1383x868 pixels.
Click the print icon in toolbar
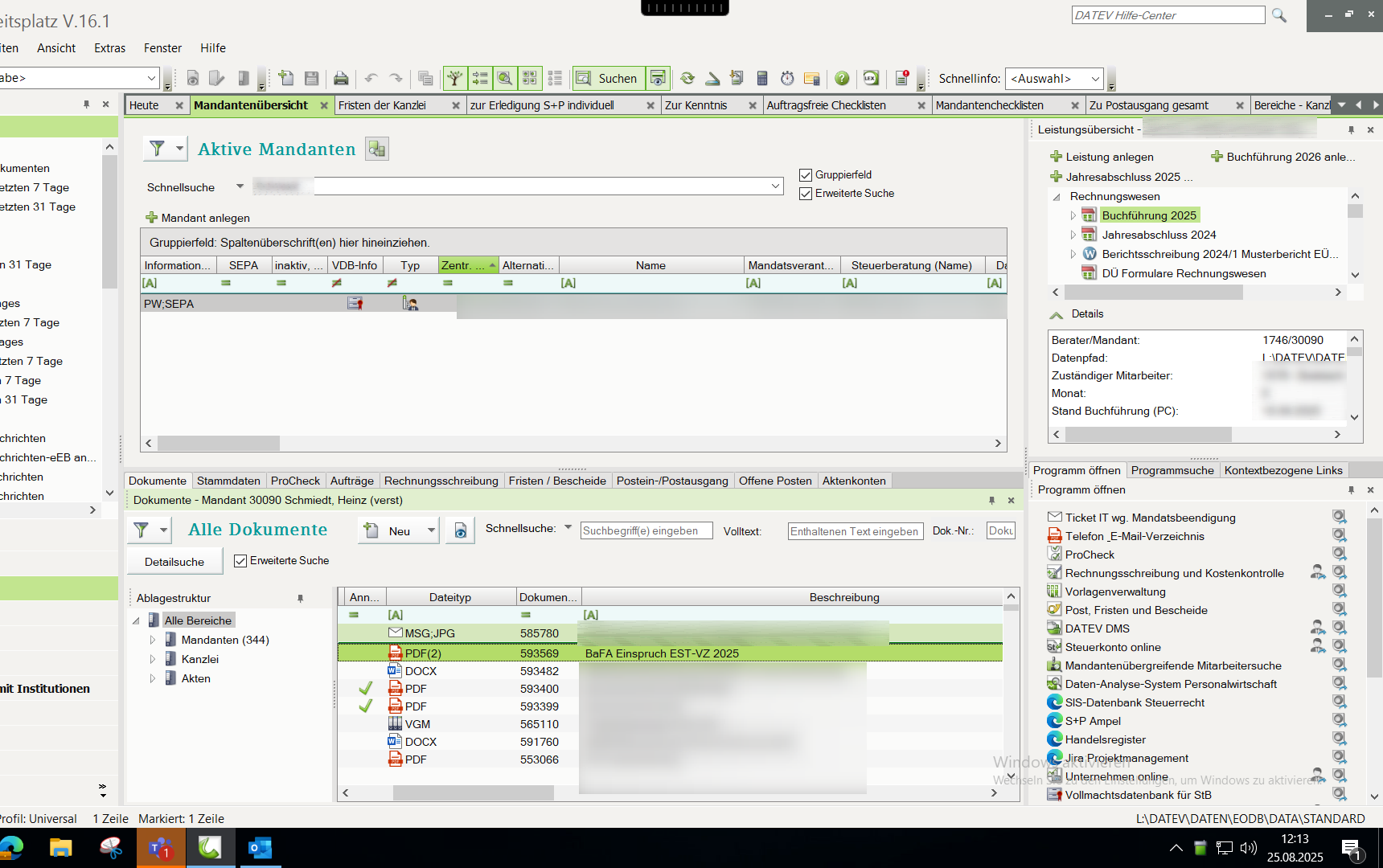[341, 78]
